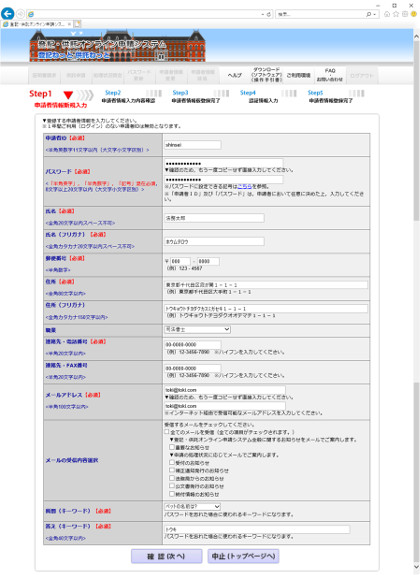Viewport: 420px width, 575px height.
Task: Open favorites with the star icon
Action: (396, 14)
